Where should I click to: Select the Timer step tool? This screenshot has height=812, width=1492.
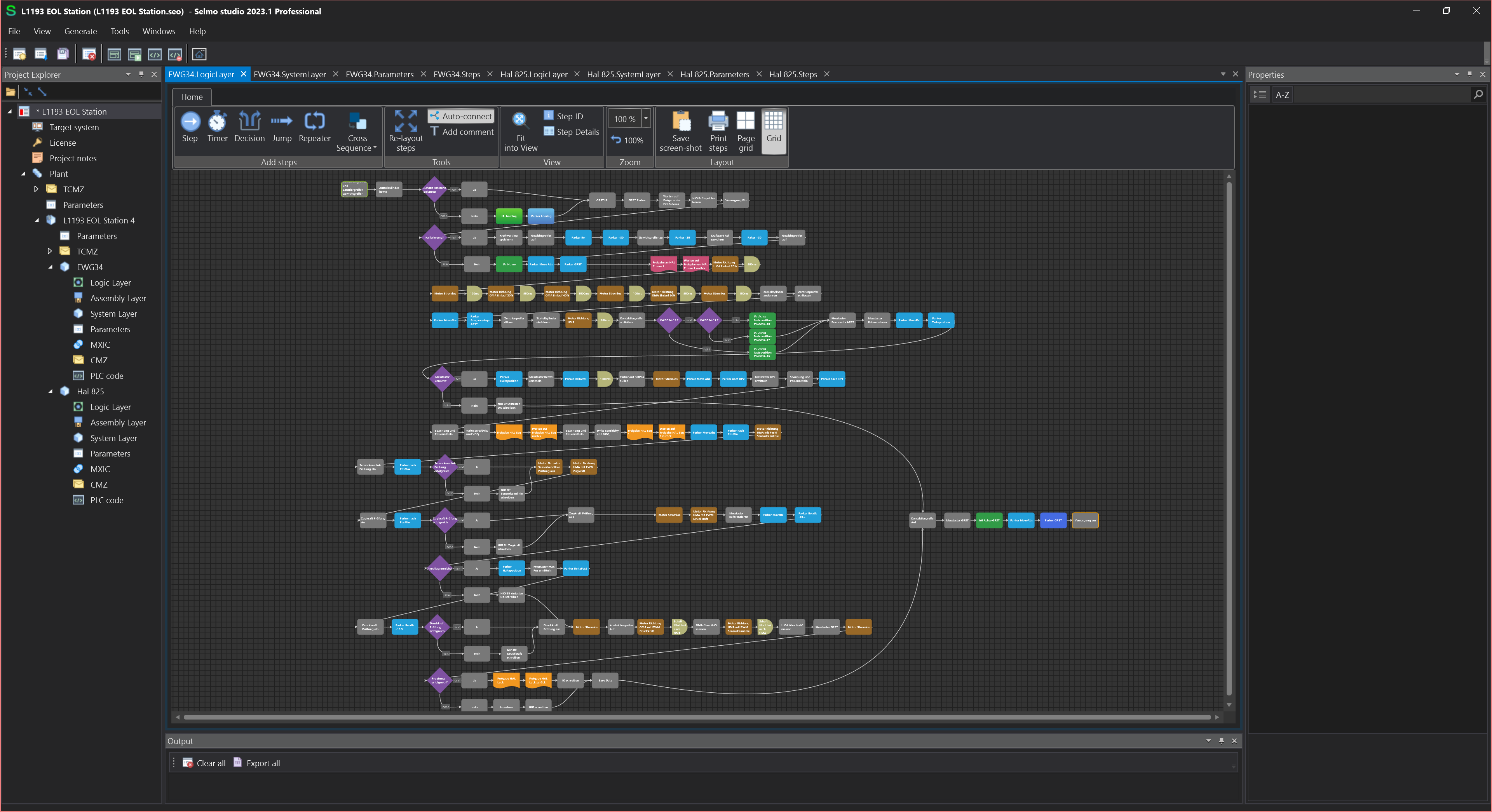point(217,127)
